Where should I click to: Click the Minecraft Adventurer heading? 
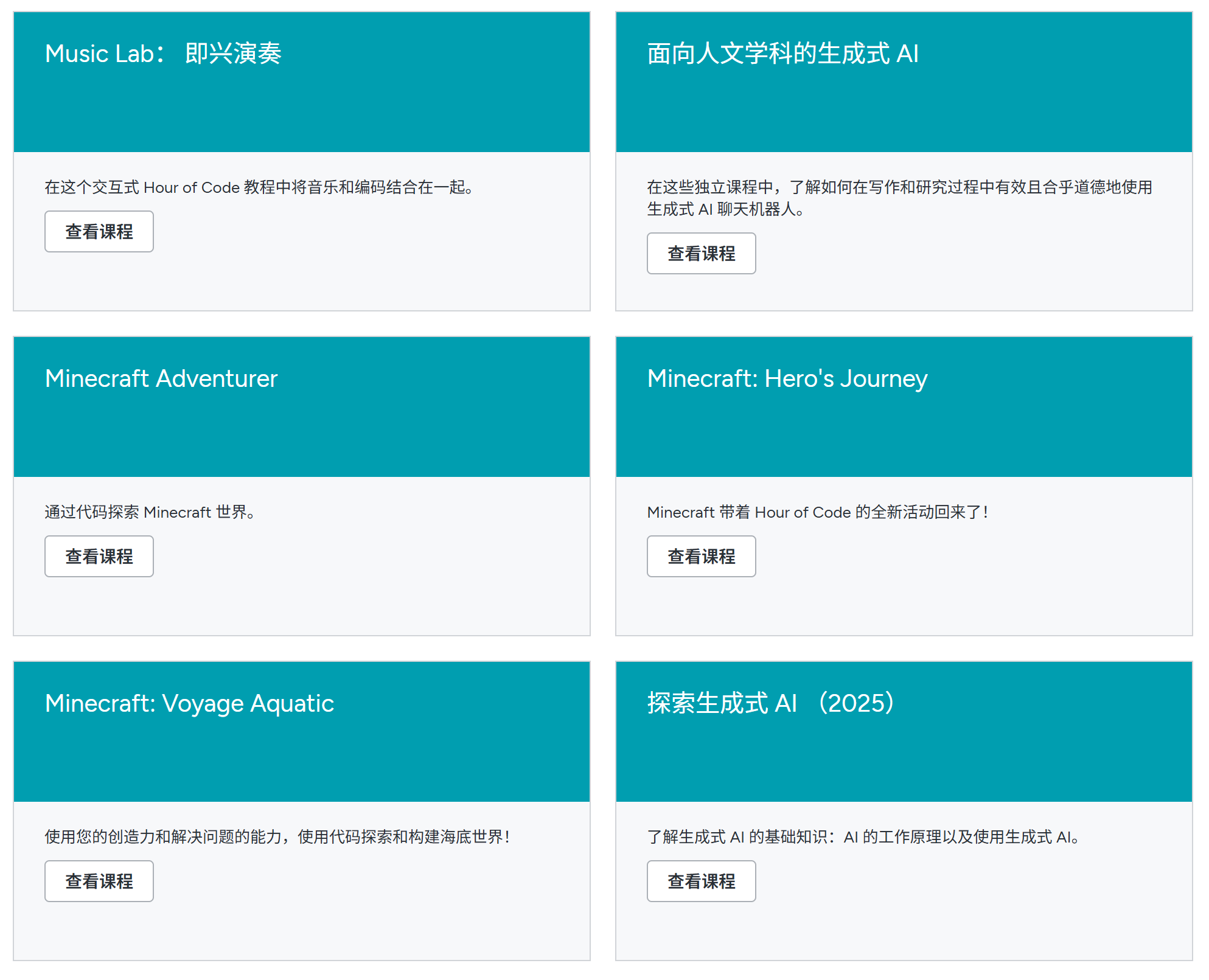click(161, 378)
